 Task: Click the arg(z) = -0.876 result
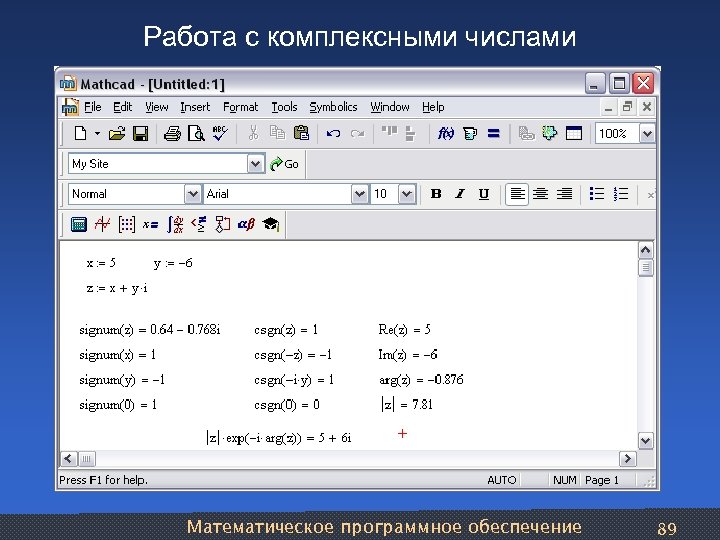[421, 380]
